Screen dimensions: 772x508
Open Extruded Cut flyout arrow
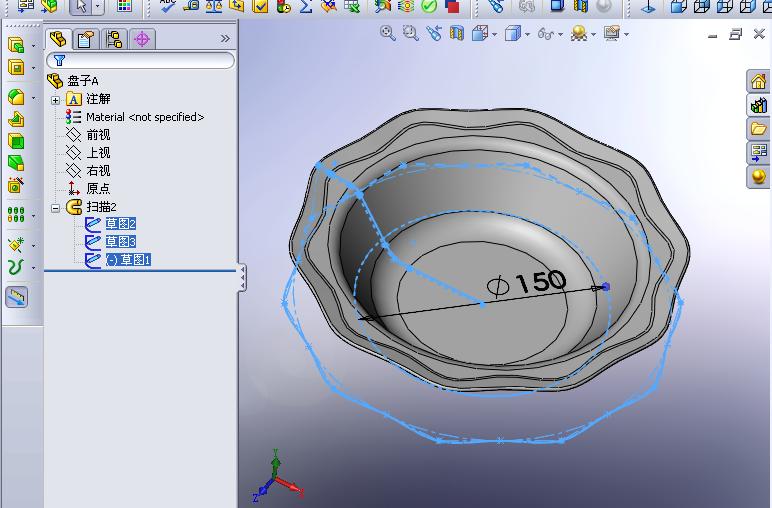tap(33, 68)
